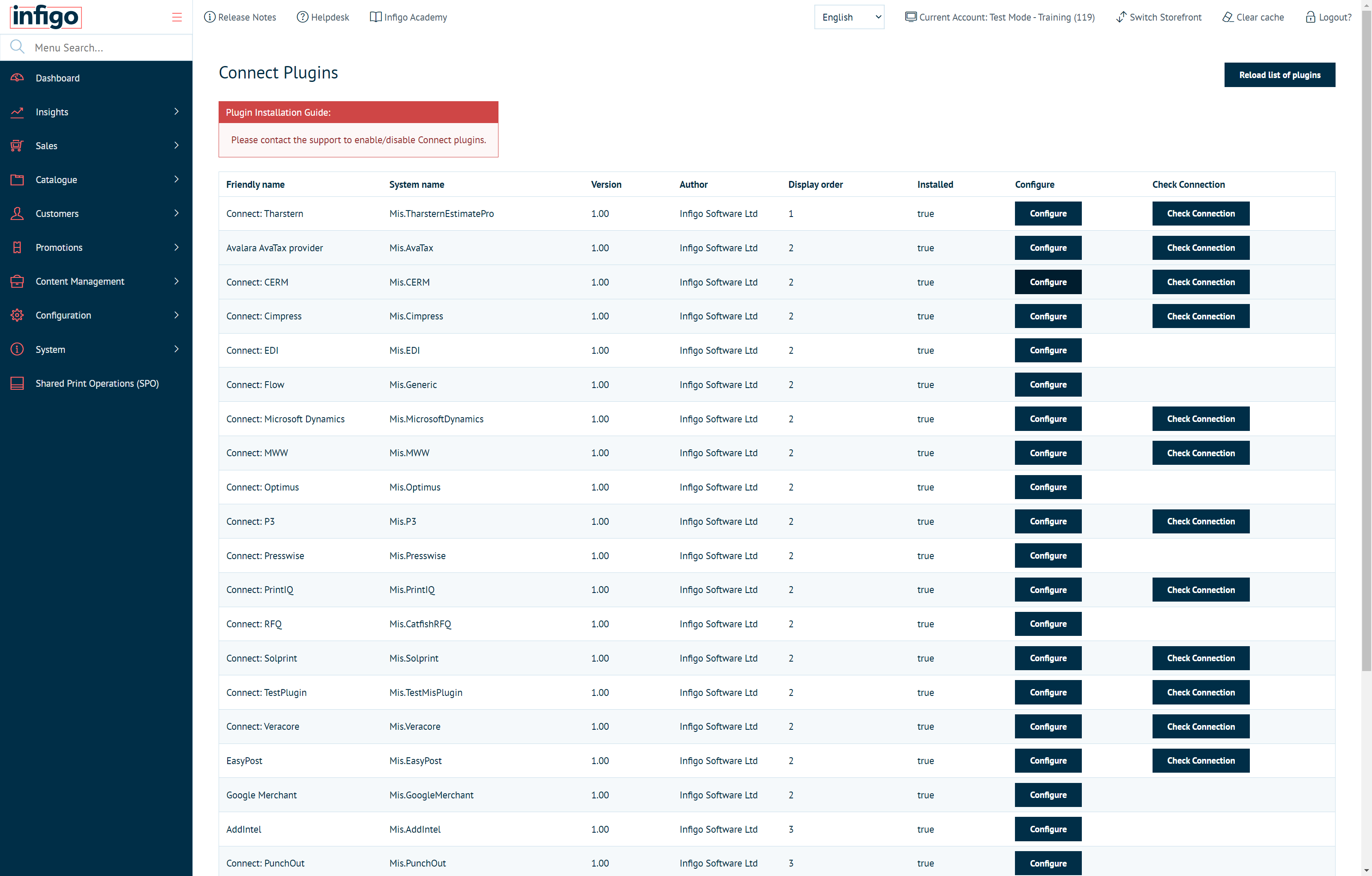Open Shared Print Operations (SPO) menu item
Viewport: 1372px width, 876px height.
[x=96, y=383]
